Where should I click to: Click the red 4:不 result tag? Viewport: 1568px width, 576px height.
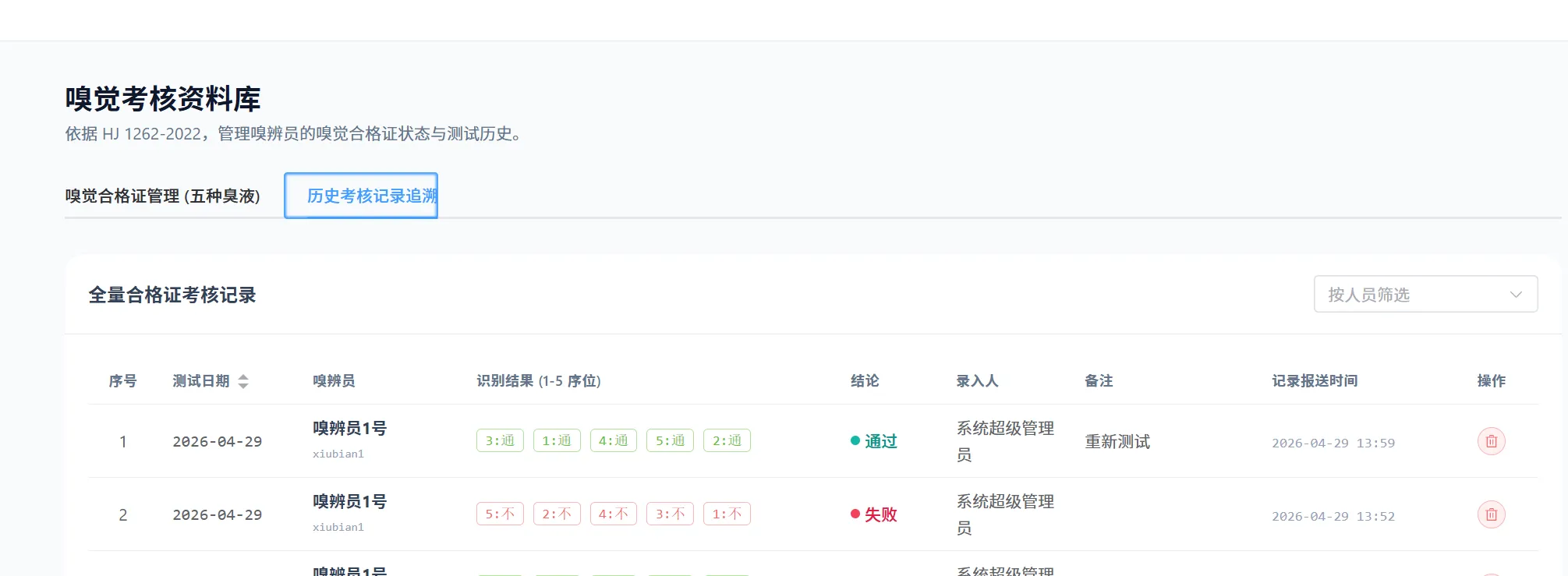click(614, 514)
